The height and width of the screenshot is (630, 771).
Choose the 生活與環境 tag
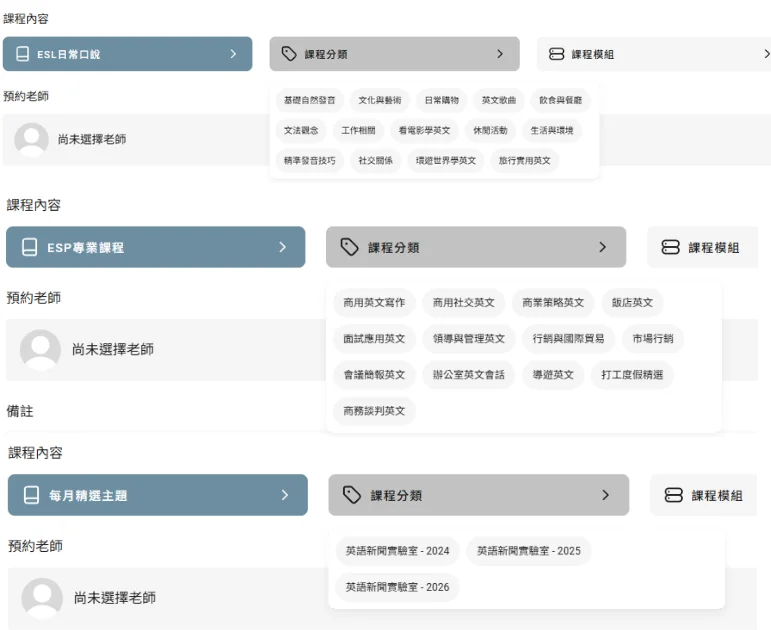point(552,130)
